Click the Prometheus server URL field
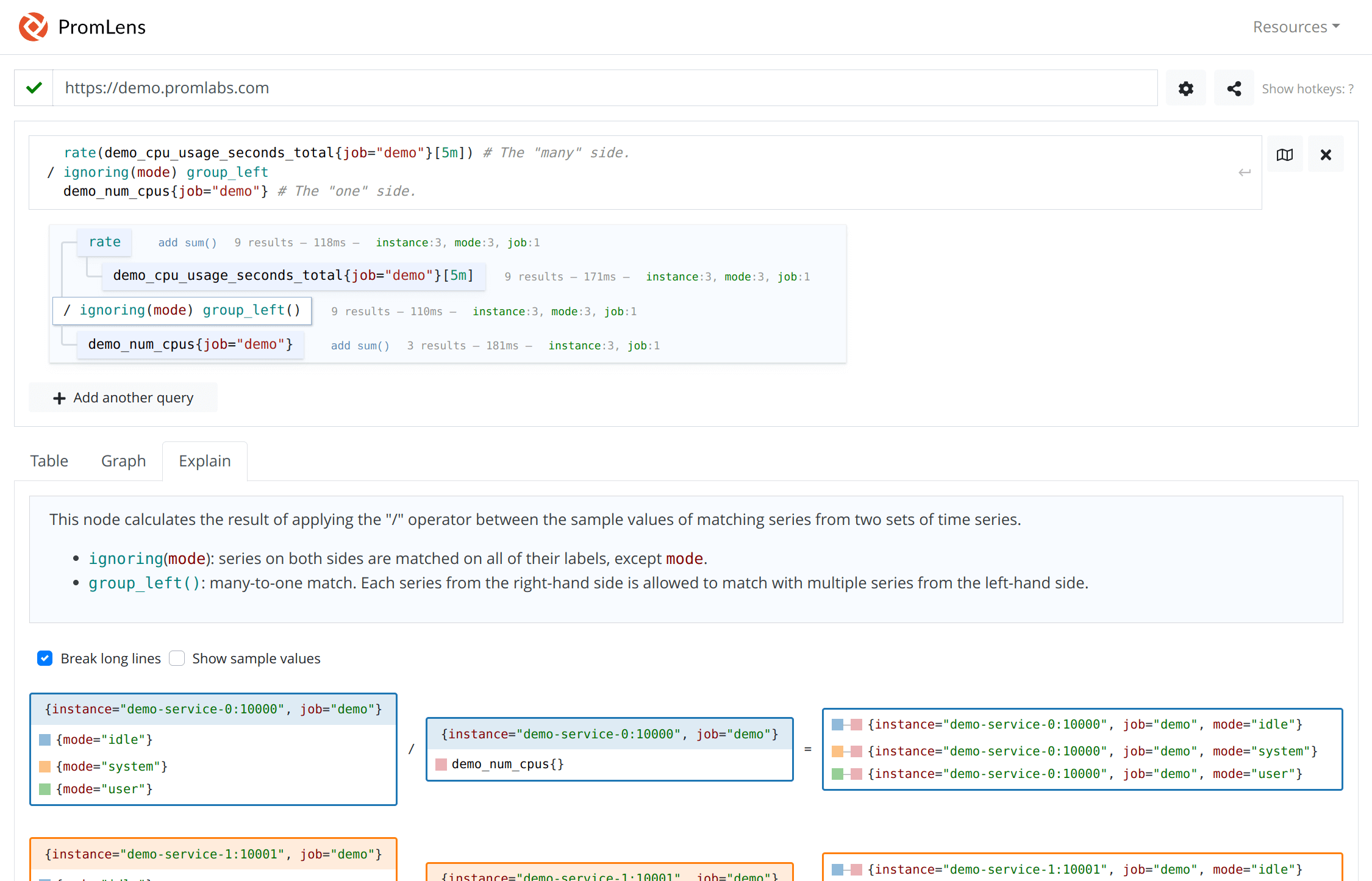Image resolution: width=1372 pixels, height=881 pixels. point(605,88)
